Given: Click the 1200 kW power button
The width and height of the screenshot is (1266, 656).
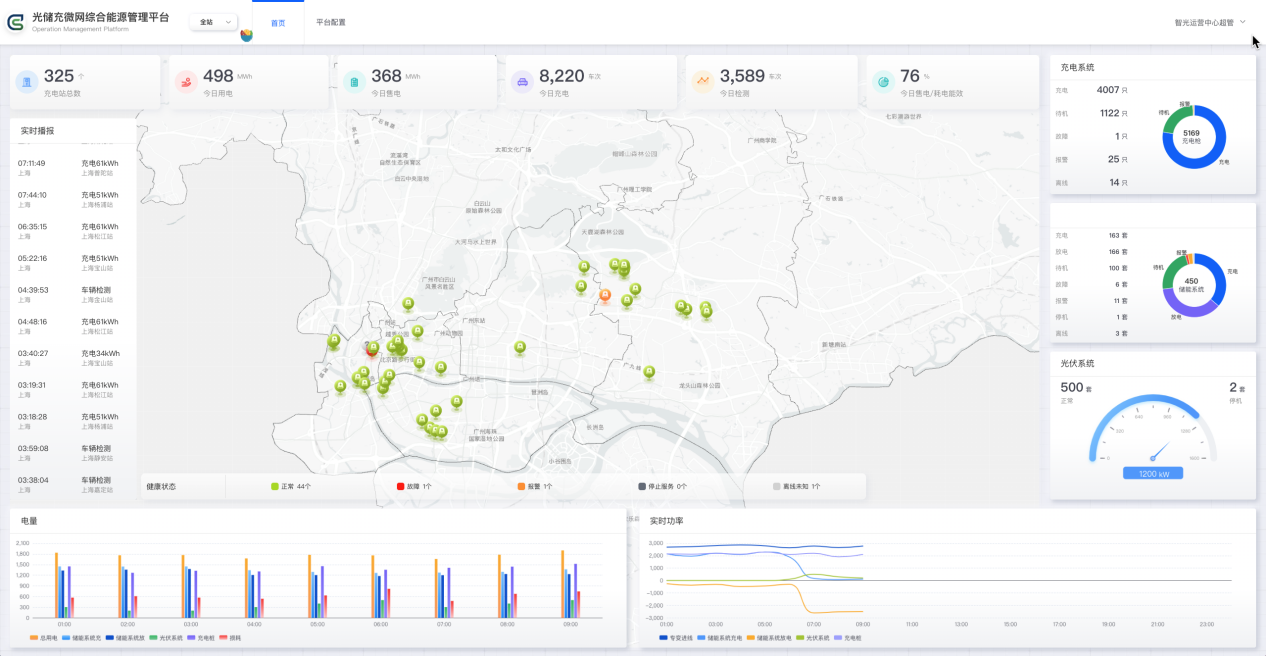Looking at the screenshot, I should click(x=1152, y=473).
